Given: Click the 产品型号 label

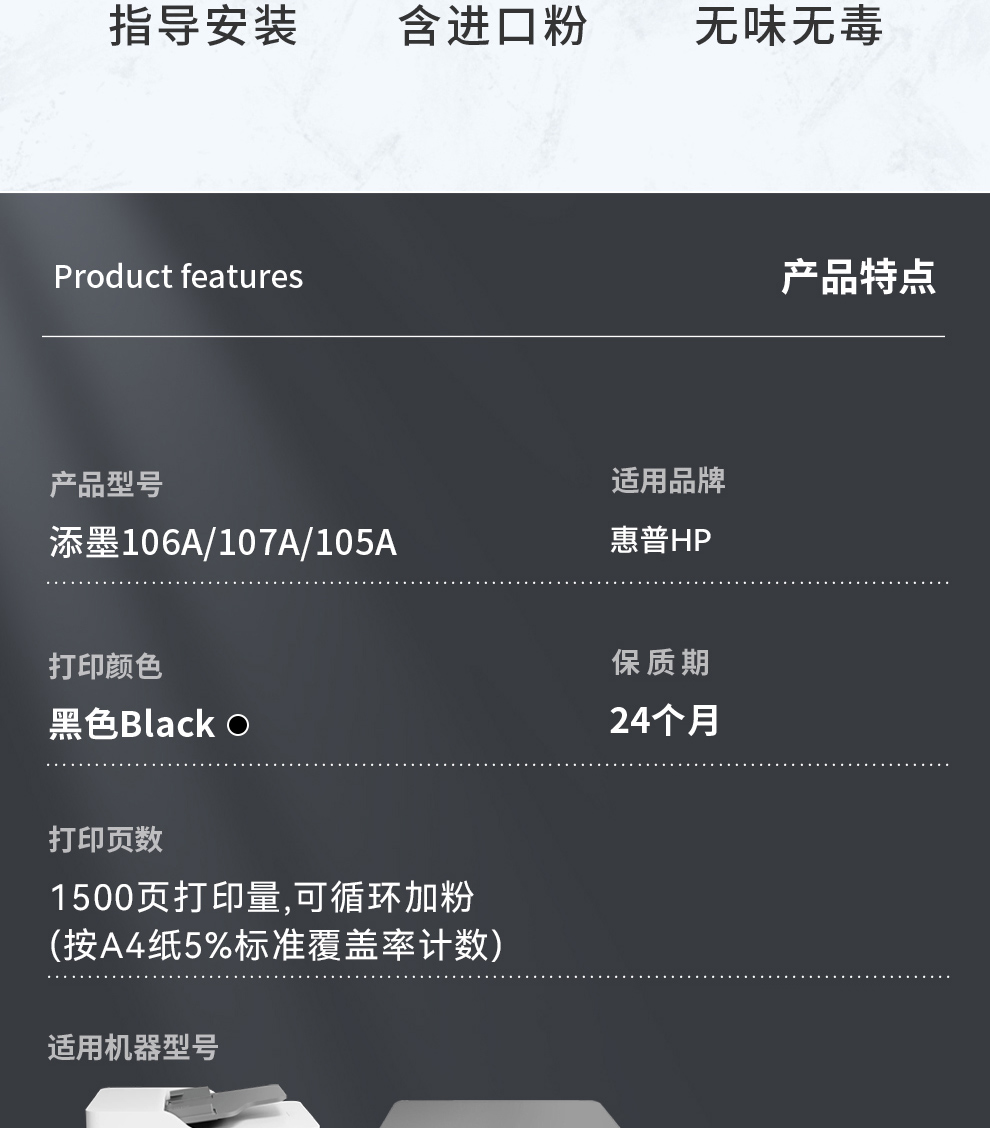Looking at the screenshot, I should click(x=106, y=484).
